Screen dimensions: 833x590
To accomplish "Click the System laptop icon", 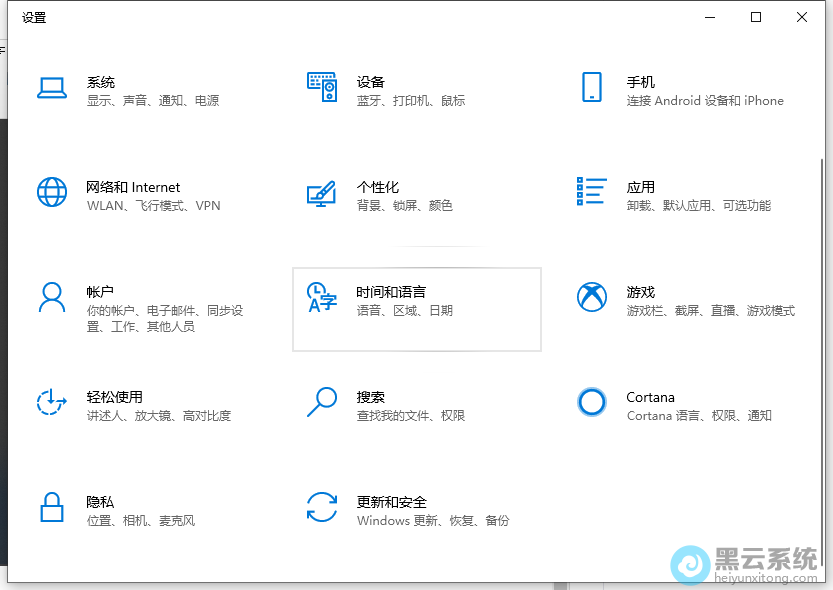I will pyautogui.click(x=52, y=88).
